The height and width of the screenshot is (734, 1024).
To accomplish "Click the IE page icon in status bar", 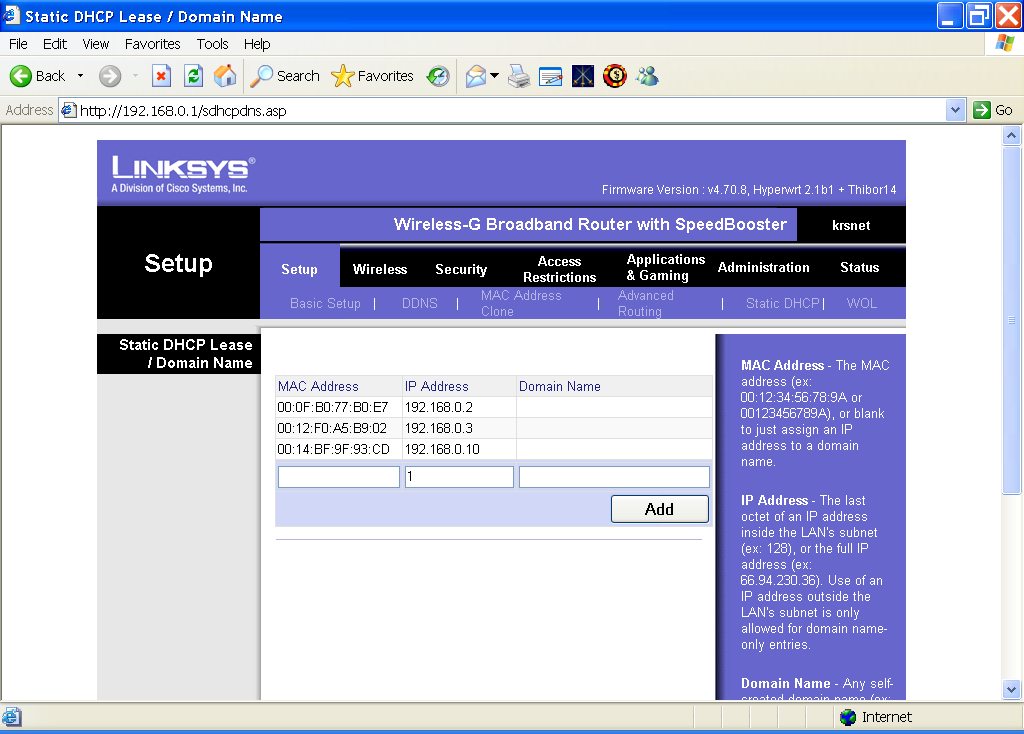I will (x=12, y=717).
